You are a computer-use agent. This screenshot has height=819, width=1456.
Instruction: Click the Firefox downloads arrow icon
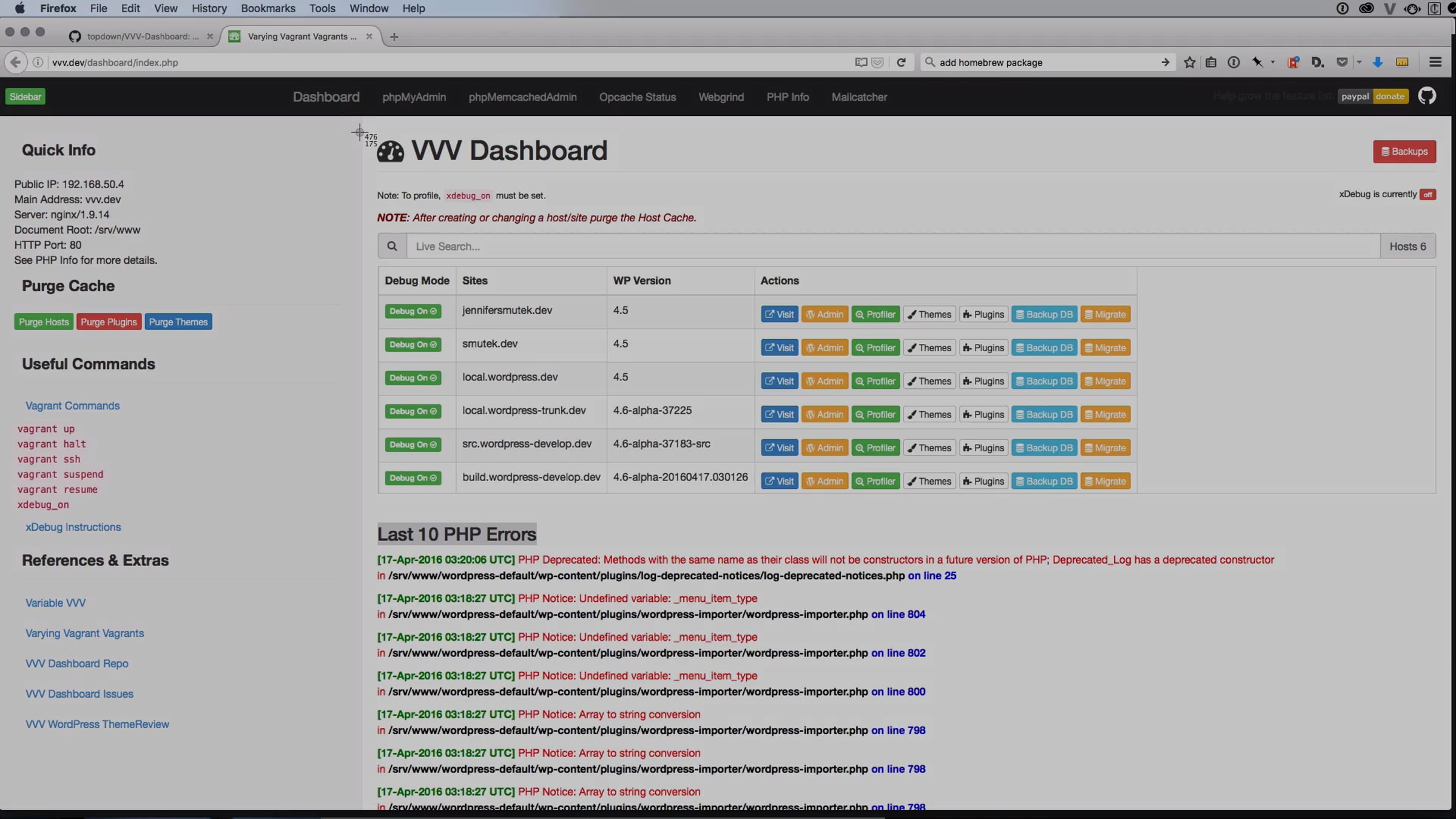1378,62
